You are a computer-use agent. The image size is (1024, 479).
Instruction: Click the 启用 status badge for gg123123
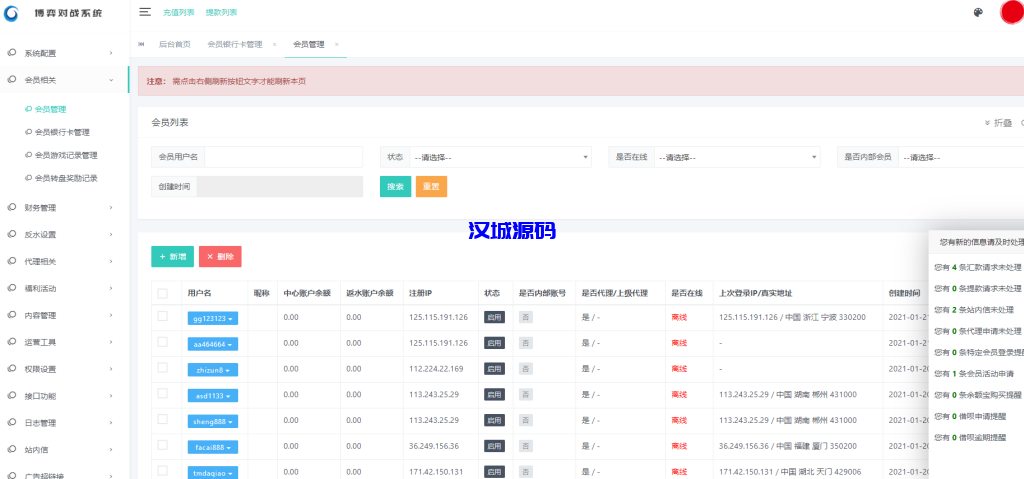494,318
